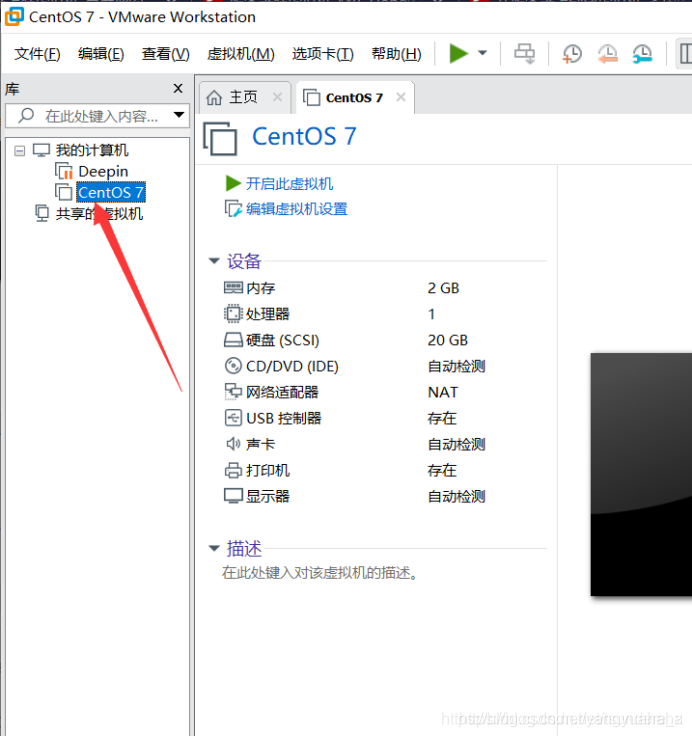Click the printer icon beside 打印机
692x737 pixels.
(233, 470)
